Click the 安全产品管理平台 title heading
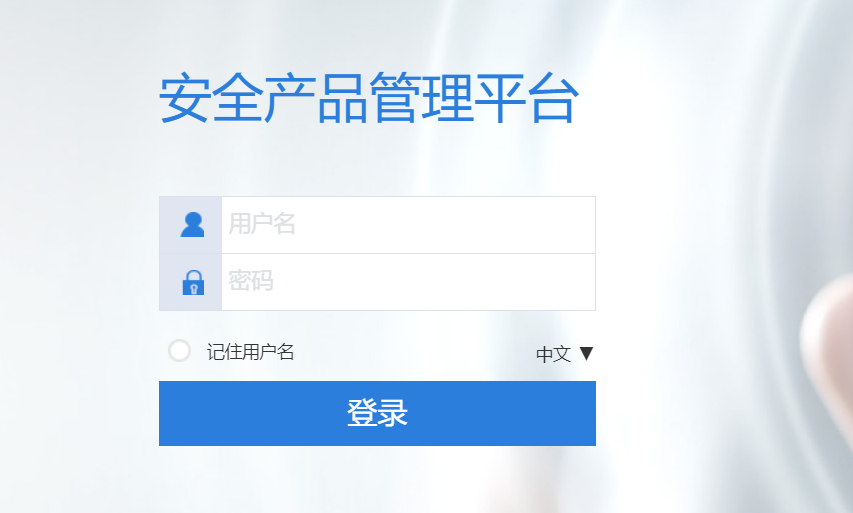This screenshot has width=853, height=513. pos(368,98)
